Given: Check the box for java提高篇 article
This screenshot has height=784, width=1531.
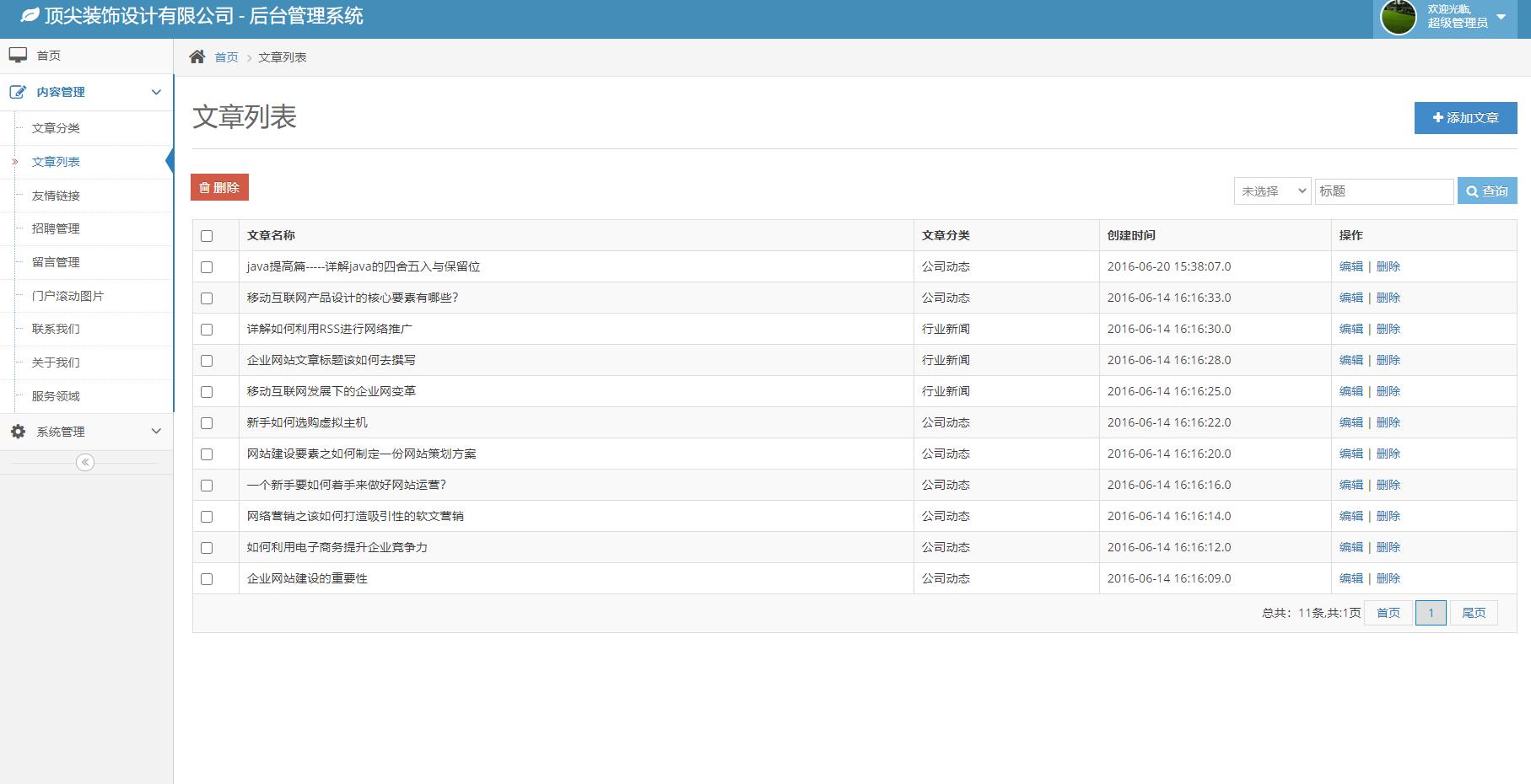Looking at the screenshot, I should (207, 267).
